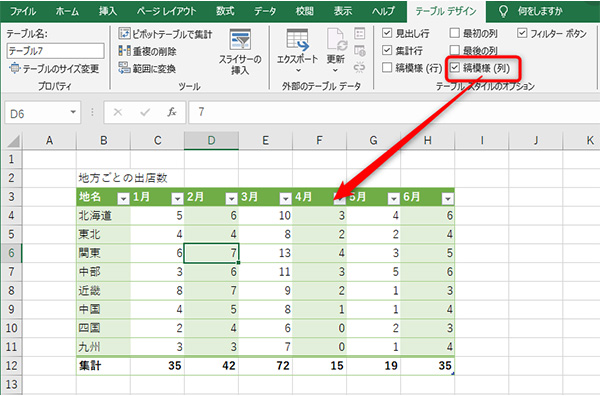This screenshot has height=396, width=600.
Task: Switch to the Insert (挿入) tab
Action: tap(108, 11)
